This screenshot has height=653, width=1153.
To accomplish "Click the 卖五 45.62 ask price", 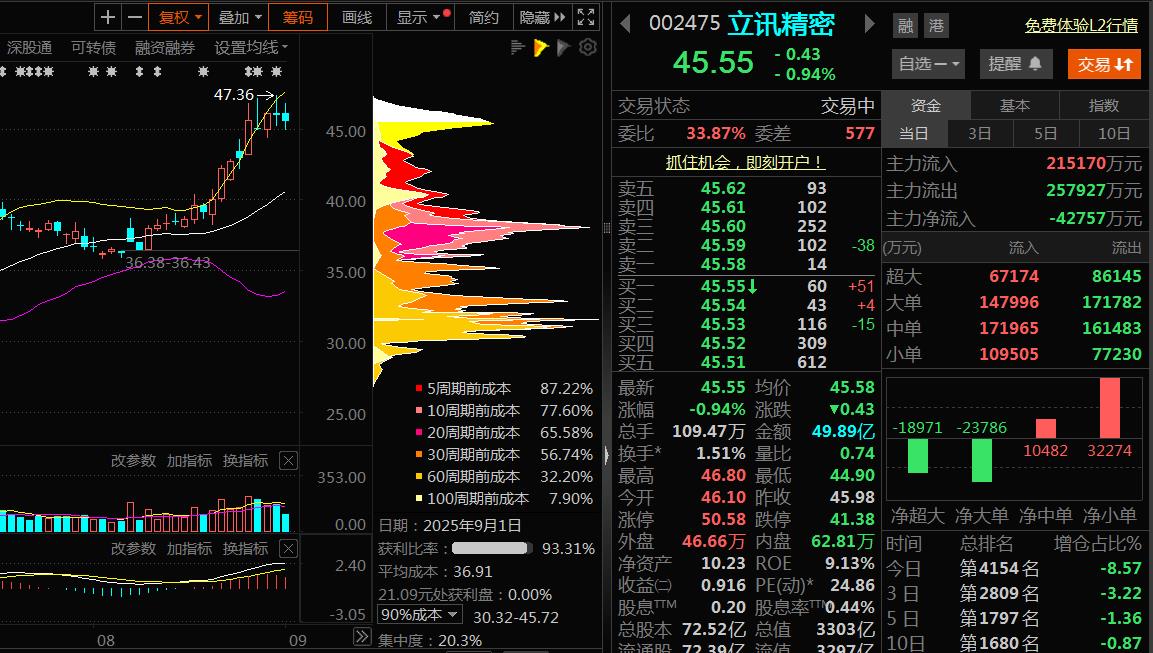I will point(723,188).
